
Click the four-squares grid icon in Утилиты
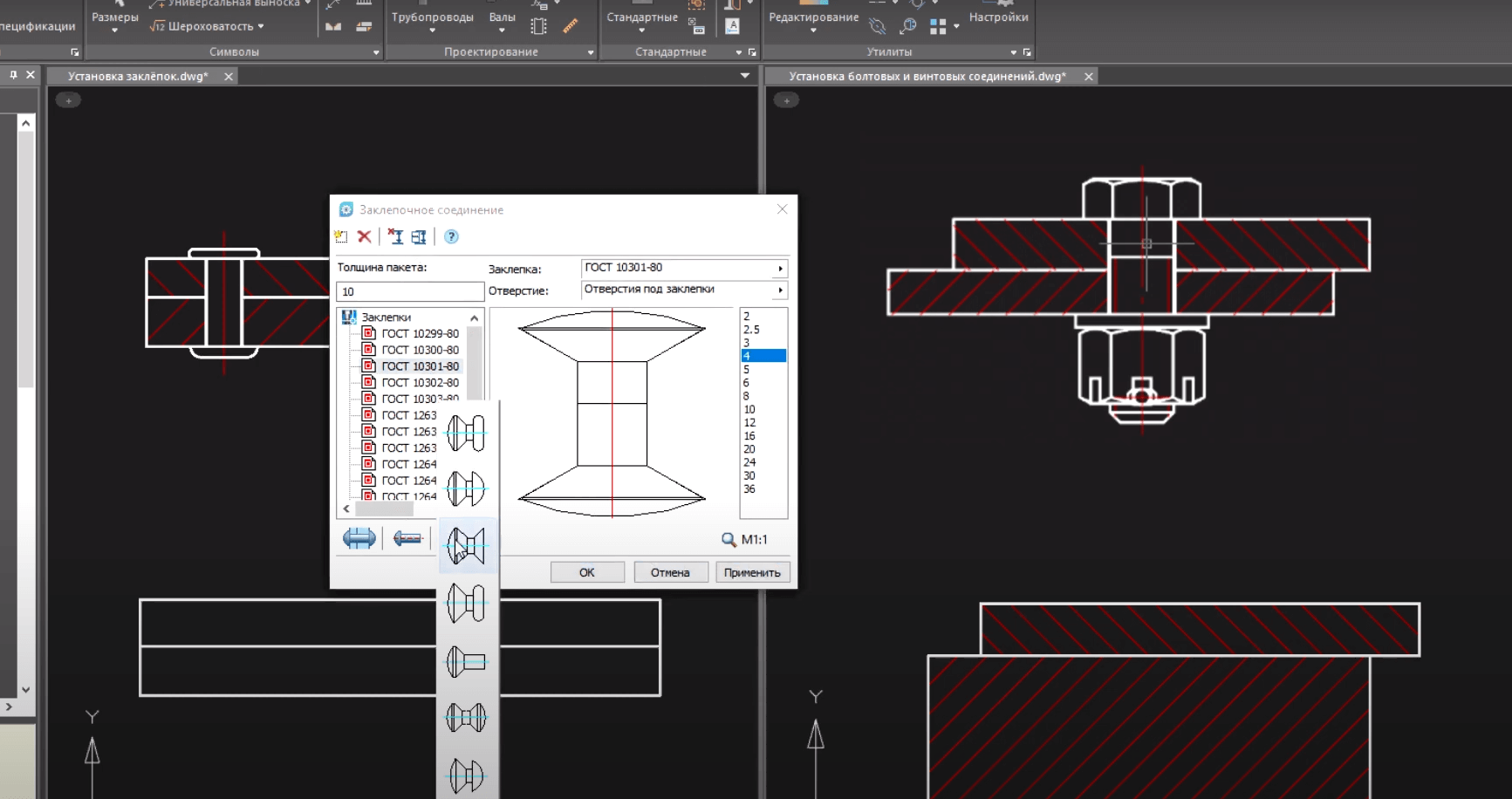coord(938,27)
